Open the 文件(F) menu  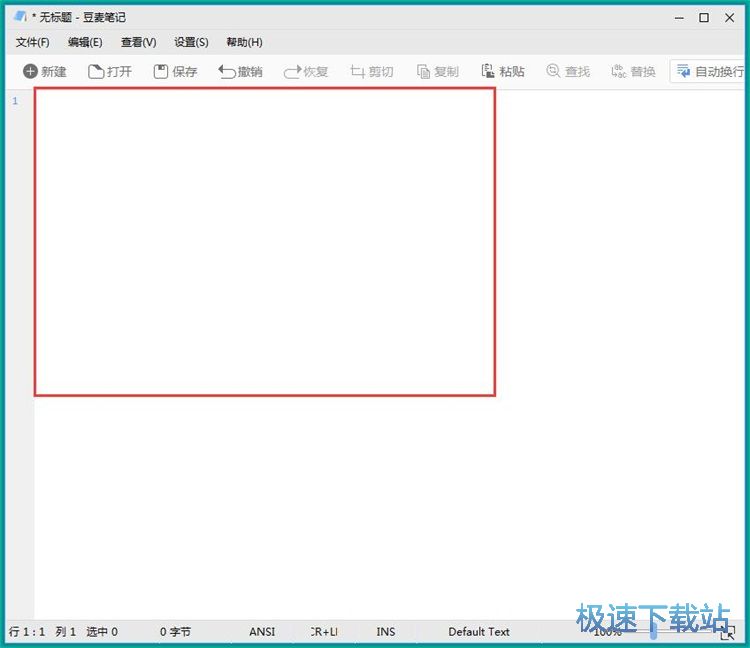coord(33,42)
